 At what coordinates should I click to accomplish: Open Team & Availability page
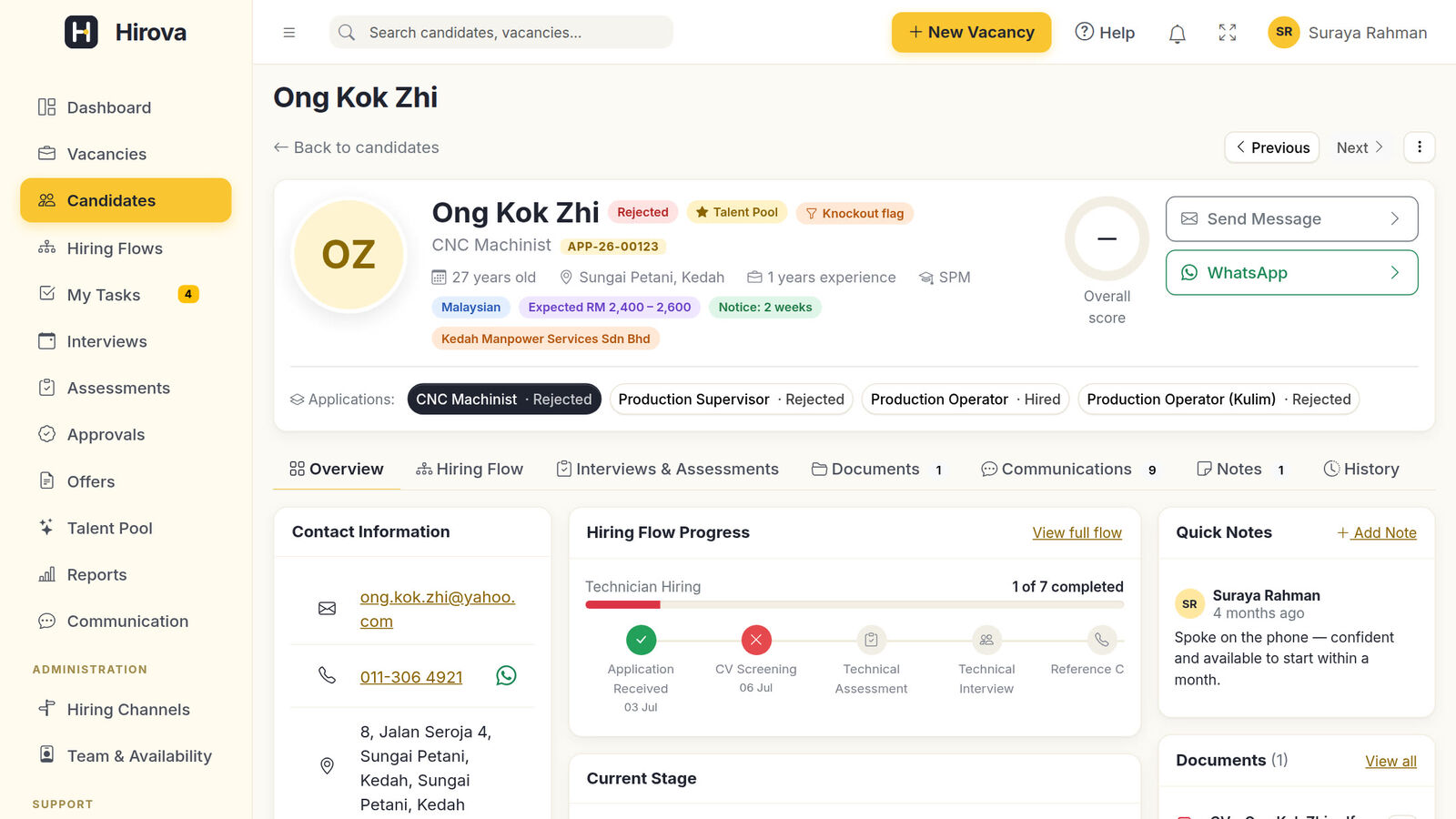coord(126,755)
